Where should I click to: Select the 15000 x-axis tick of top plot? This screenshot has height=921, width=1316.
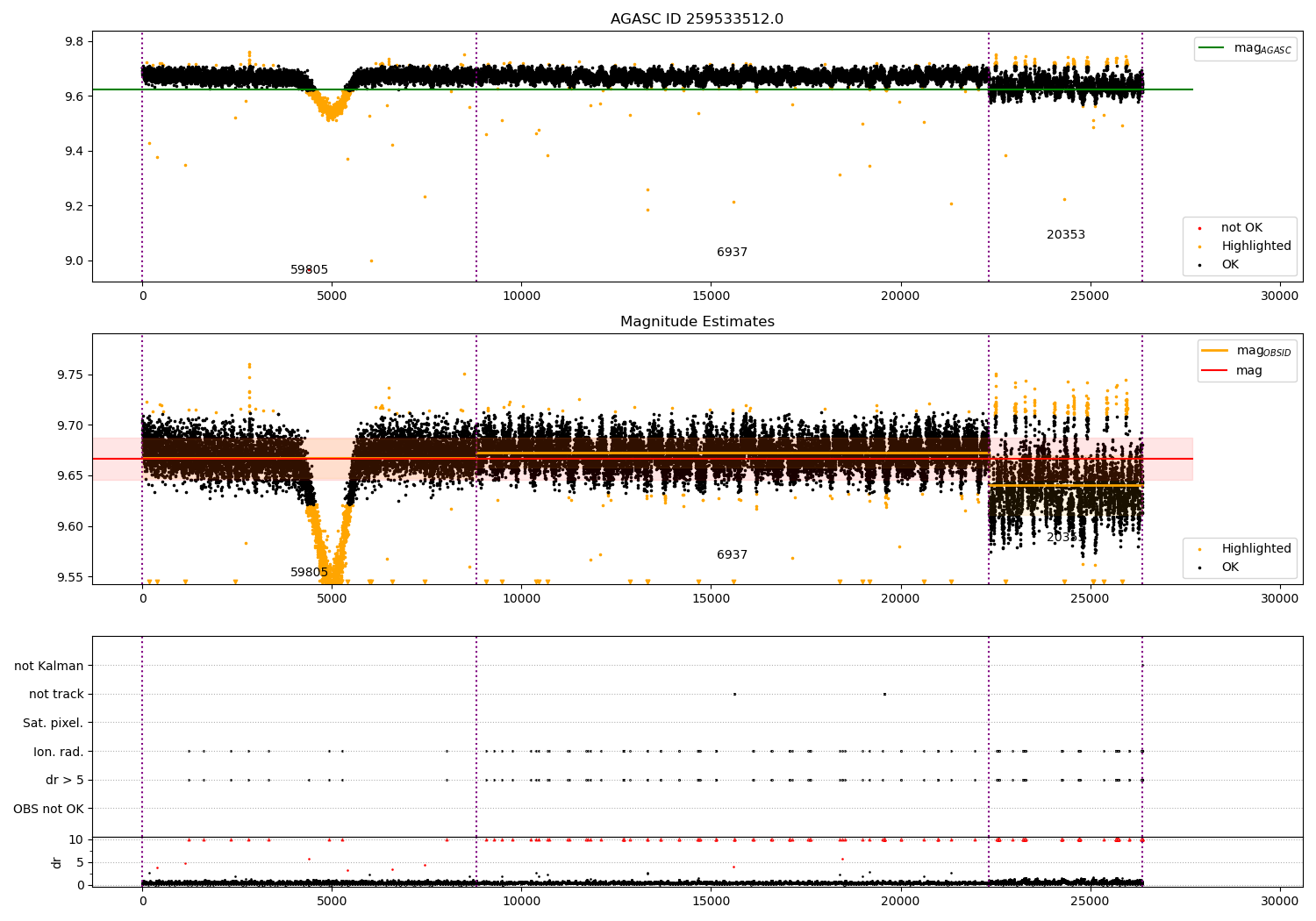coord(711,296)
